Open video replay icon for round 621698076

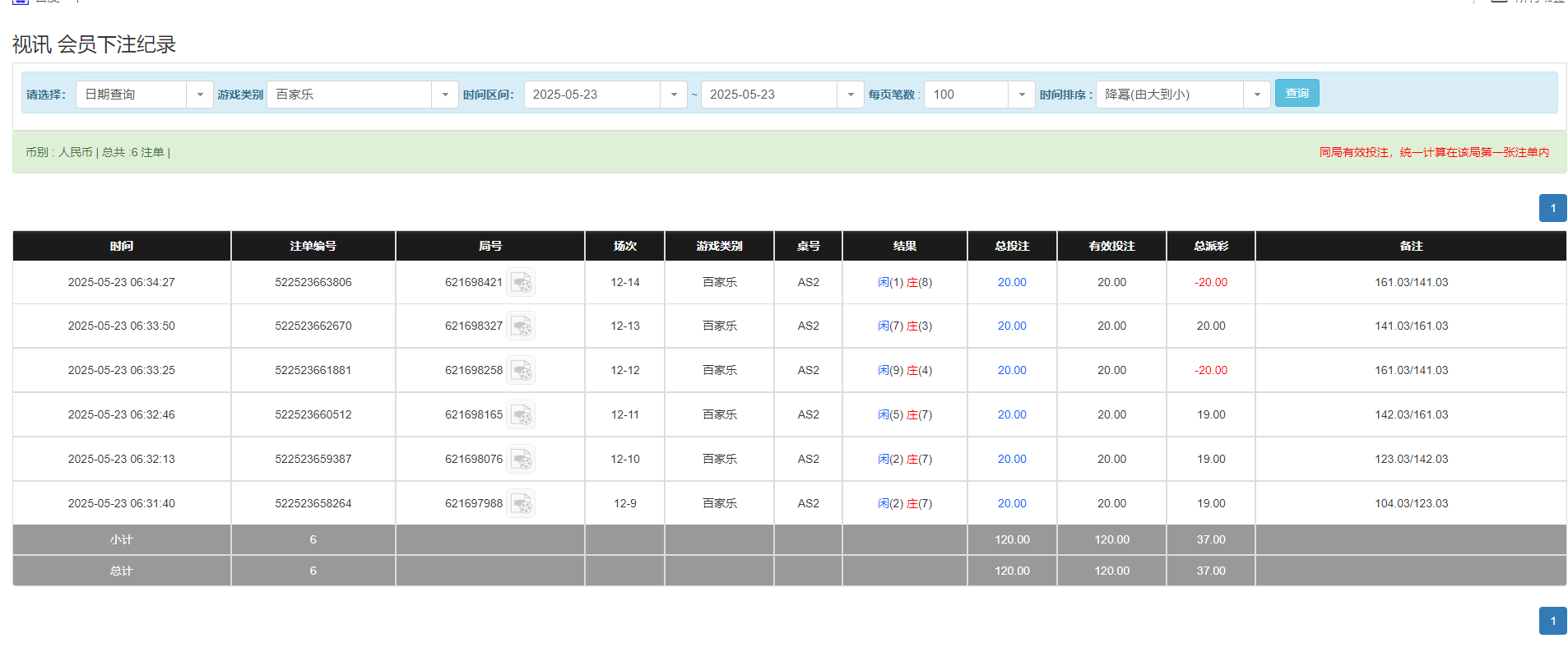tap(521, 460)
